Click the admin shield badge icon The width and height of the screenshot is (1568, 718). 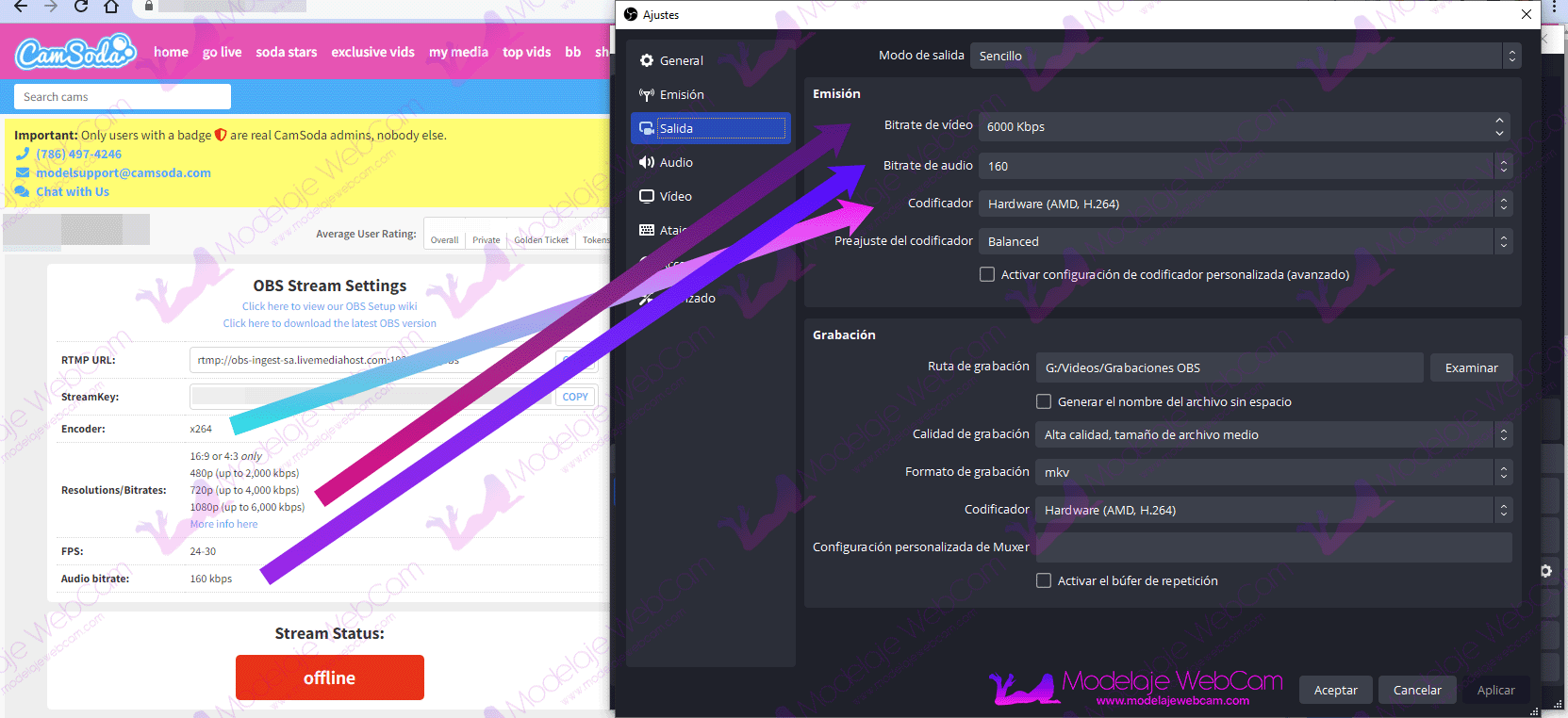coord(221,135)
